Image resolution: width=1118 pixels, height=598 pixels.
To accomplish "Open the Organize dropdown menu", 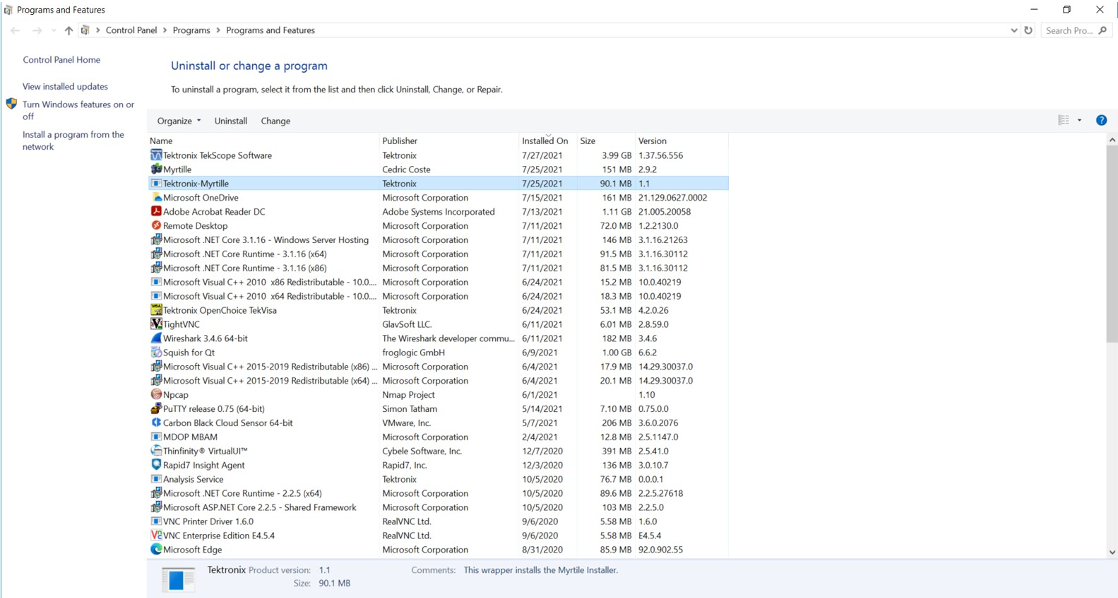I will pos(177,120).
